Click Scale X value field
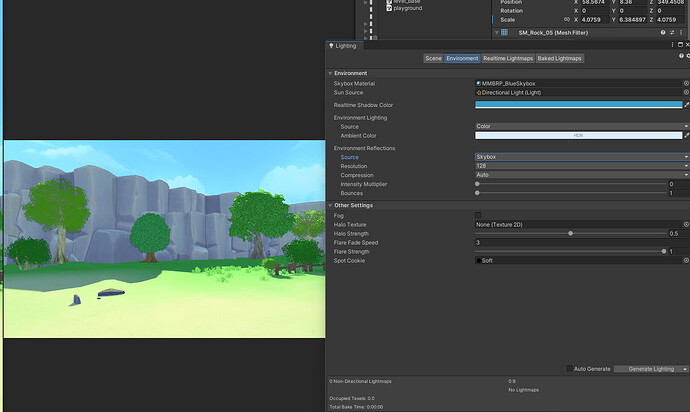Image resolution: width=690 pixels, height=412 pixels. 595,19
